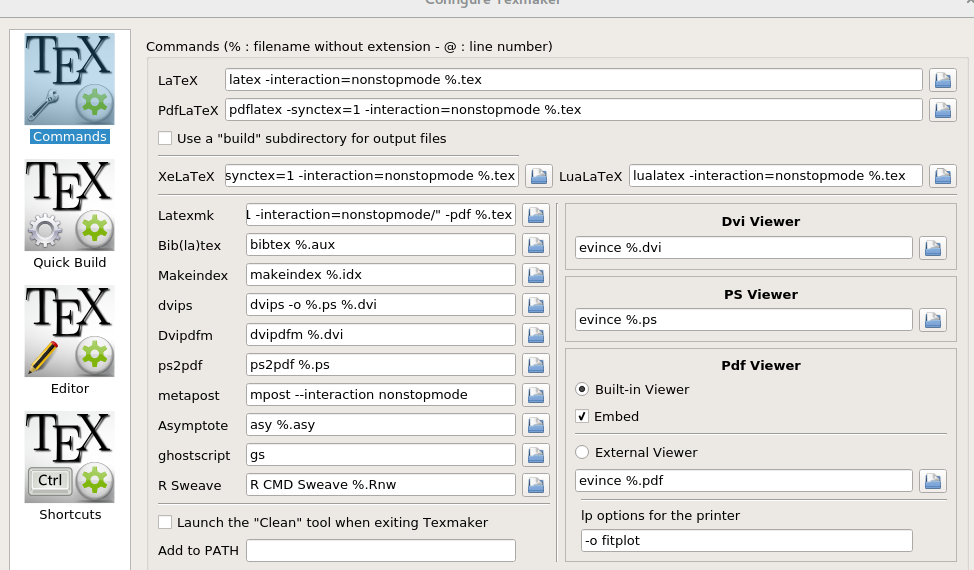Image resolution: width=974 pixels, height=570 pixels.
Task: Click the Bib(la)tex command field
Action: pos(381,245)
